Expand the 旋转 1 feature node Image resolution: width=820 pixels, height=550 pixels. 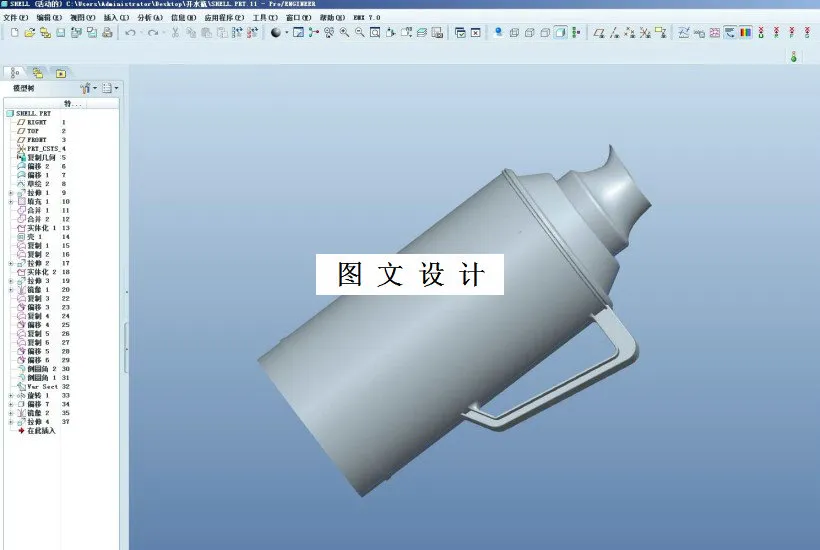(x=11, y=396)
